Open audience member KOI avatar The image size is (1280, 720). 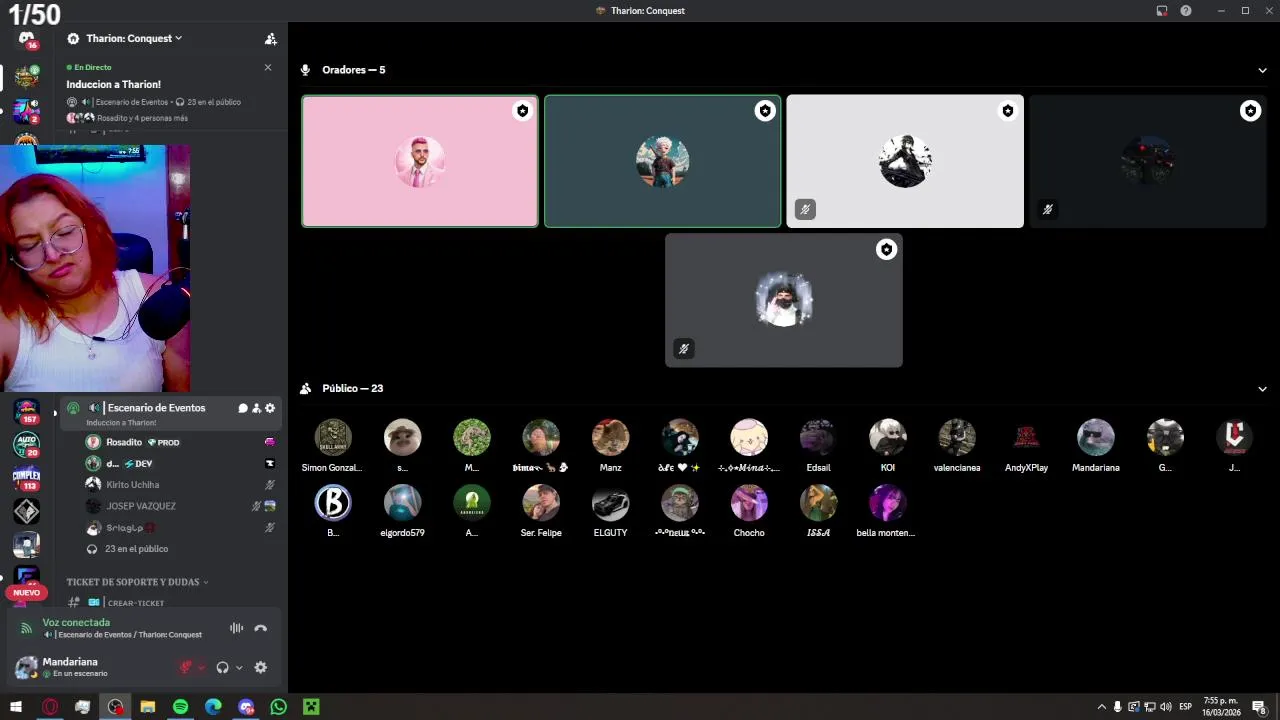[x=888, y=437]
